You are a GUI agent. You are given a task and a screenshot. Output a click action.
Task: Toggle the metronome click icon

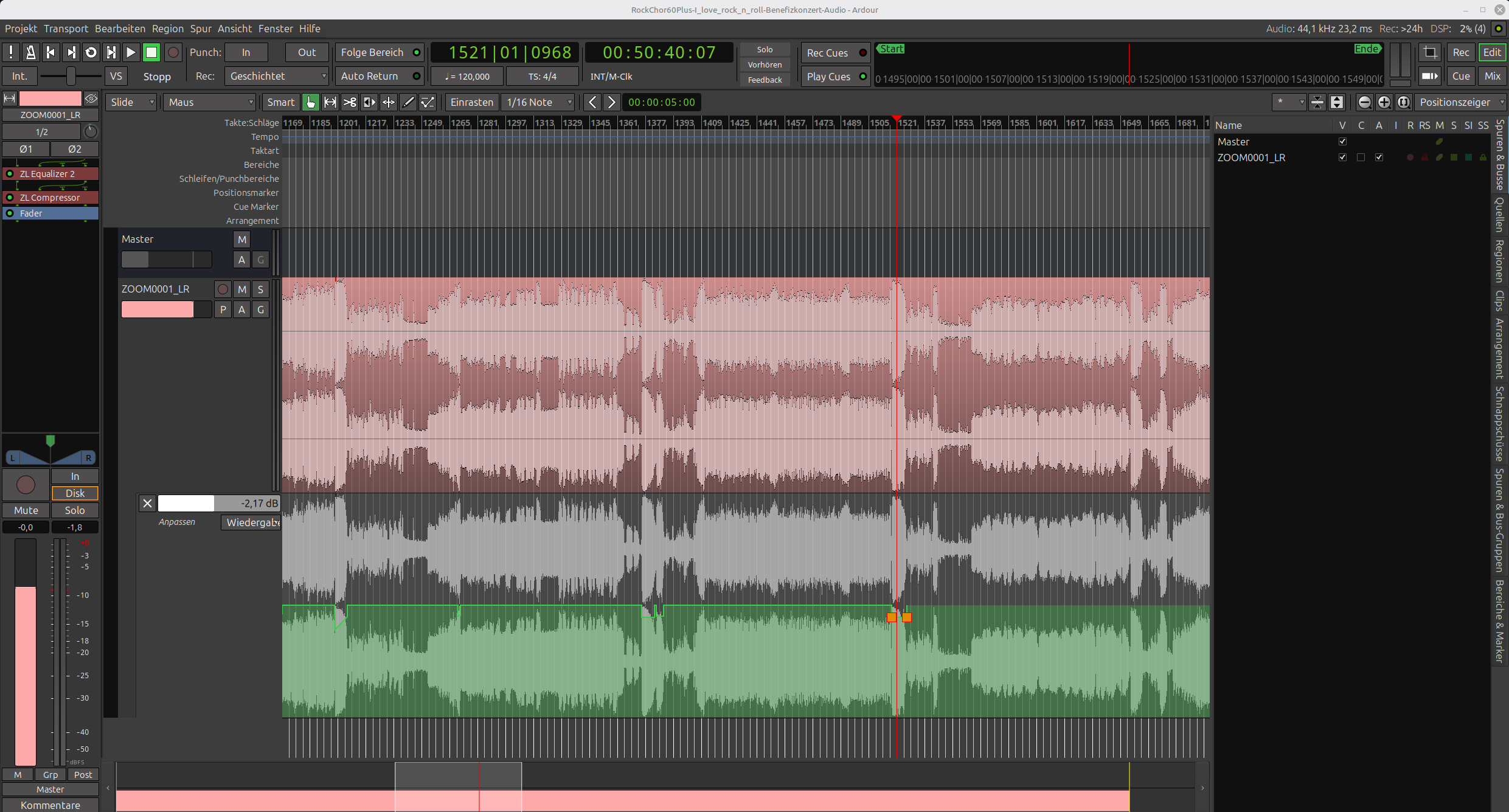click(x=30, y=52)
